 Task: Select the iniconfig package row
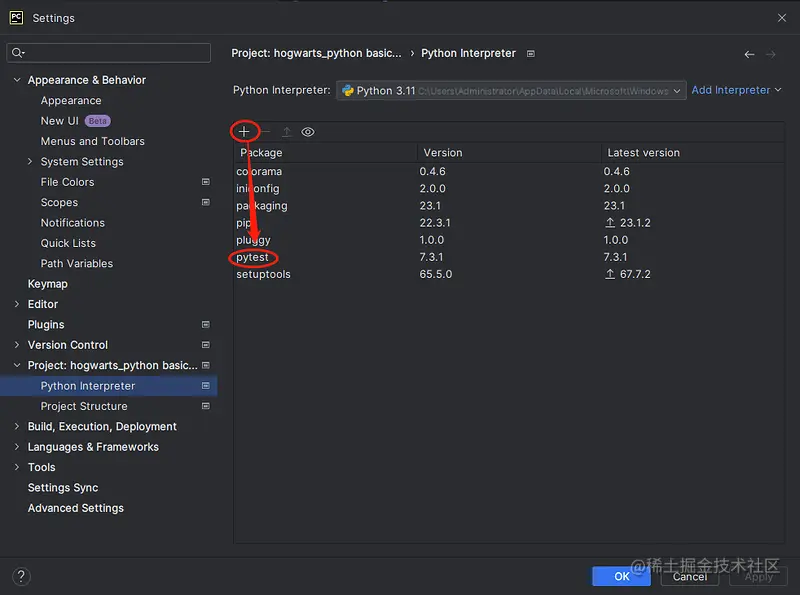(x=509, y=188)
